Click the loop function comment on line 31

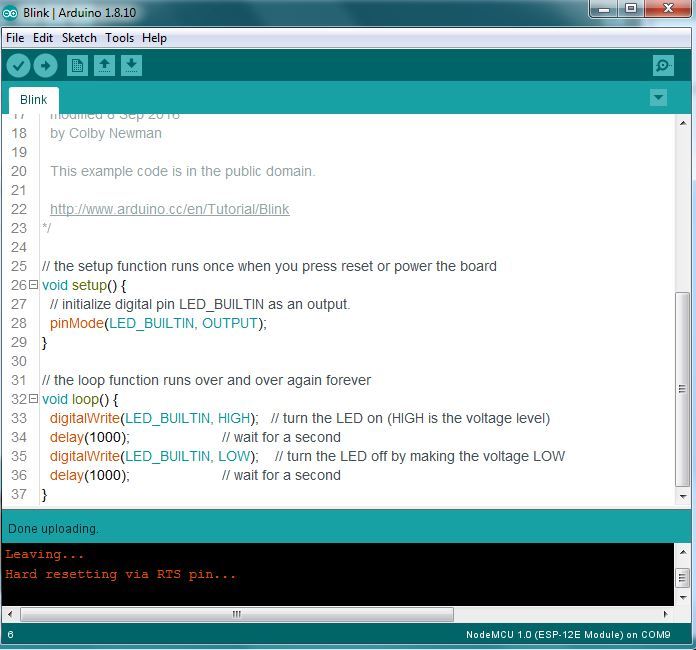[206, 380]
